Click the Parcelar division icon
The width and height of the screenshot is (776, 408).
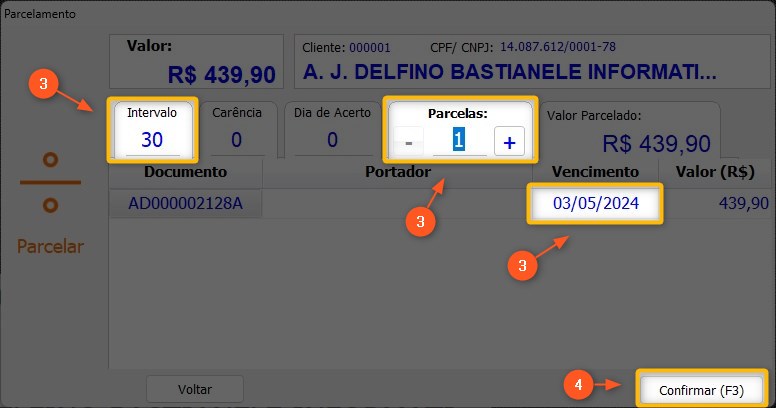click(50, 184)
